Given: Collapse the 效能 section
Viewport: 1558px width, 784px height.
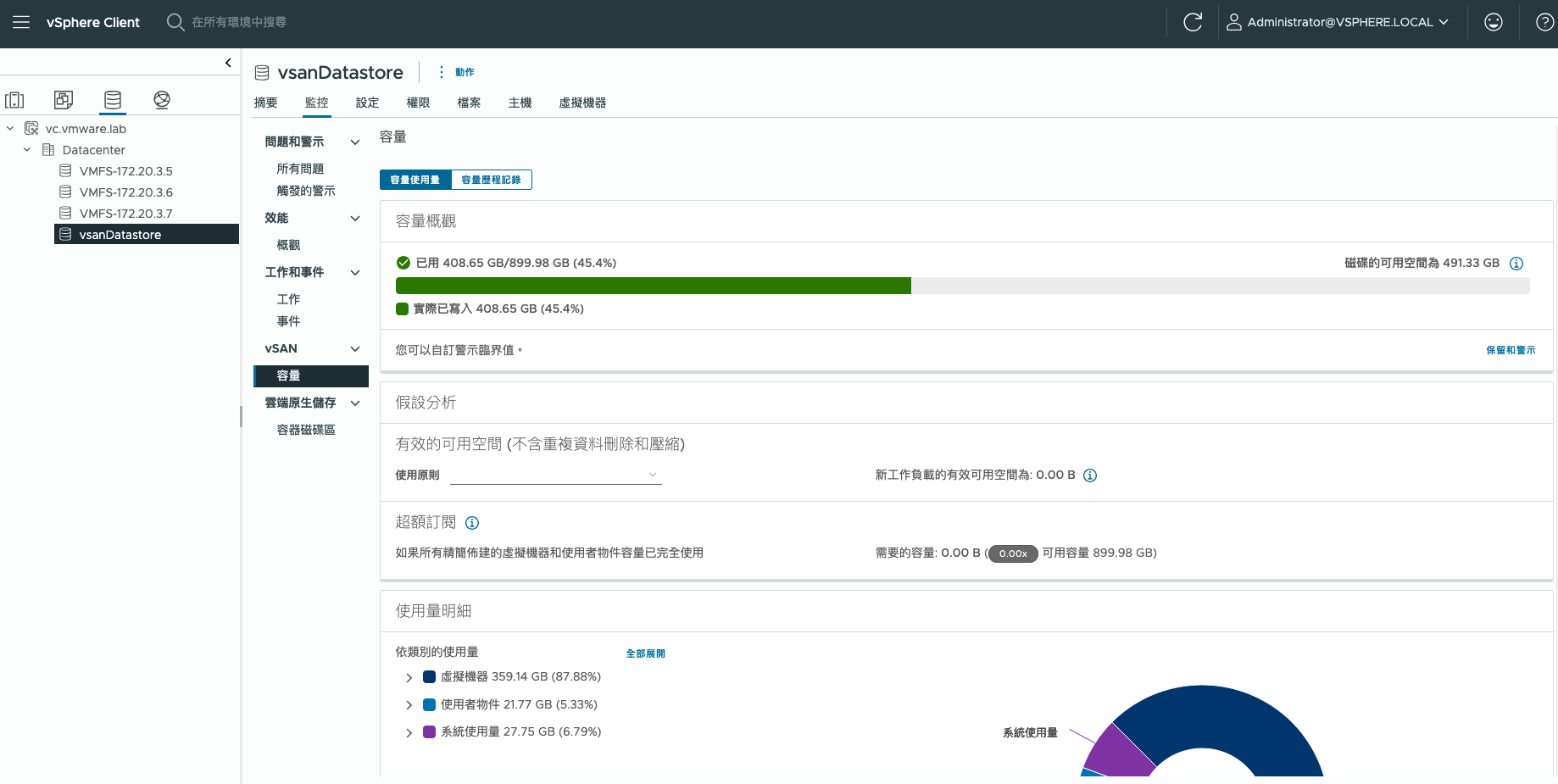Looking at the screenshot, I should (x=355, y=219).
